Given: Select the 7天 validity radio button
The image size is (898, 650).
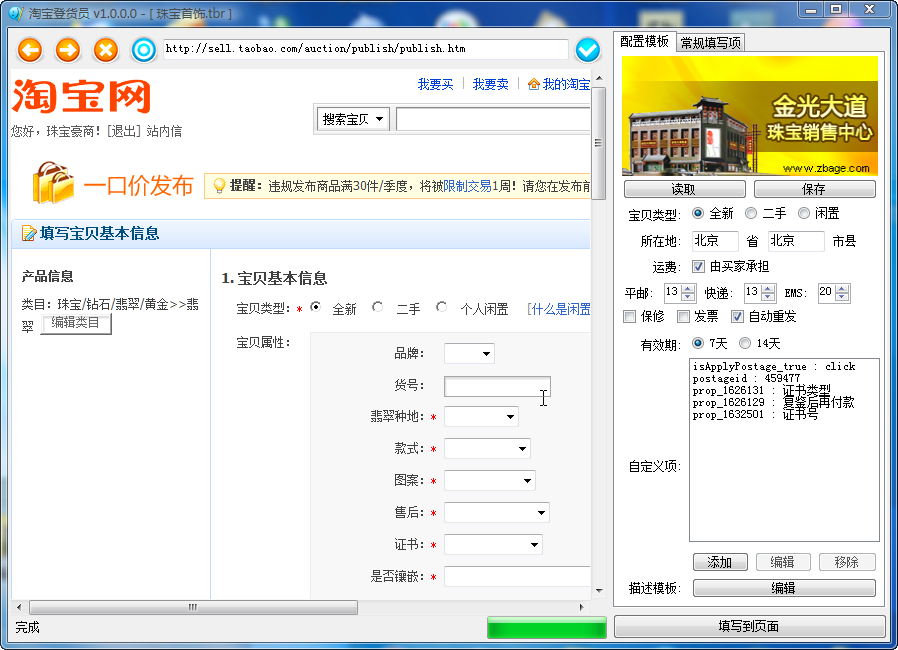Looking at the screenshot, I should 698,343.
